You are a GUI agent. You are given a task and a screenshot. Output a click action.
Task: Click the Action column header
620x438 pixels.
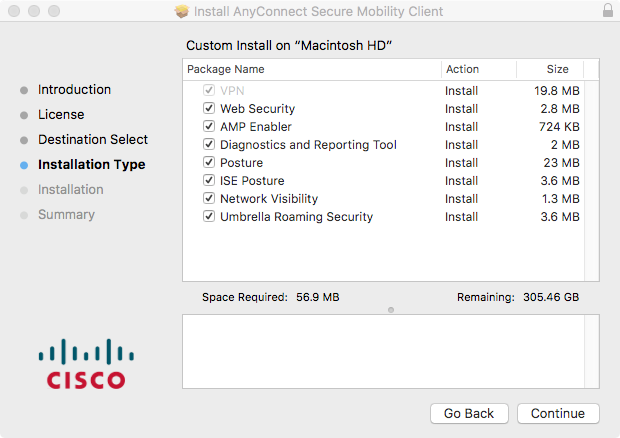click(x=479, y=69)
